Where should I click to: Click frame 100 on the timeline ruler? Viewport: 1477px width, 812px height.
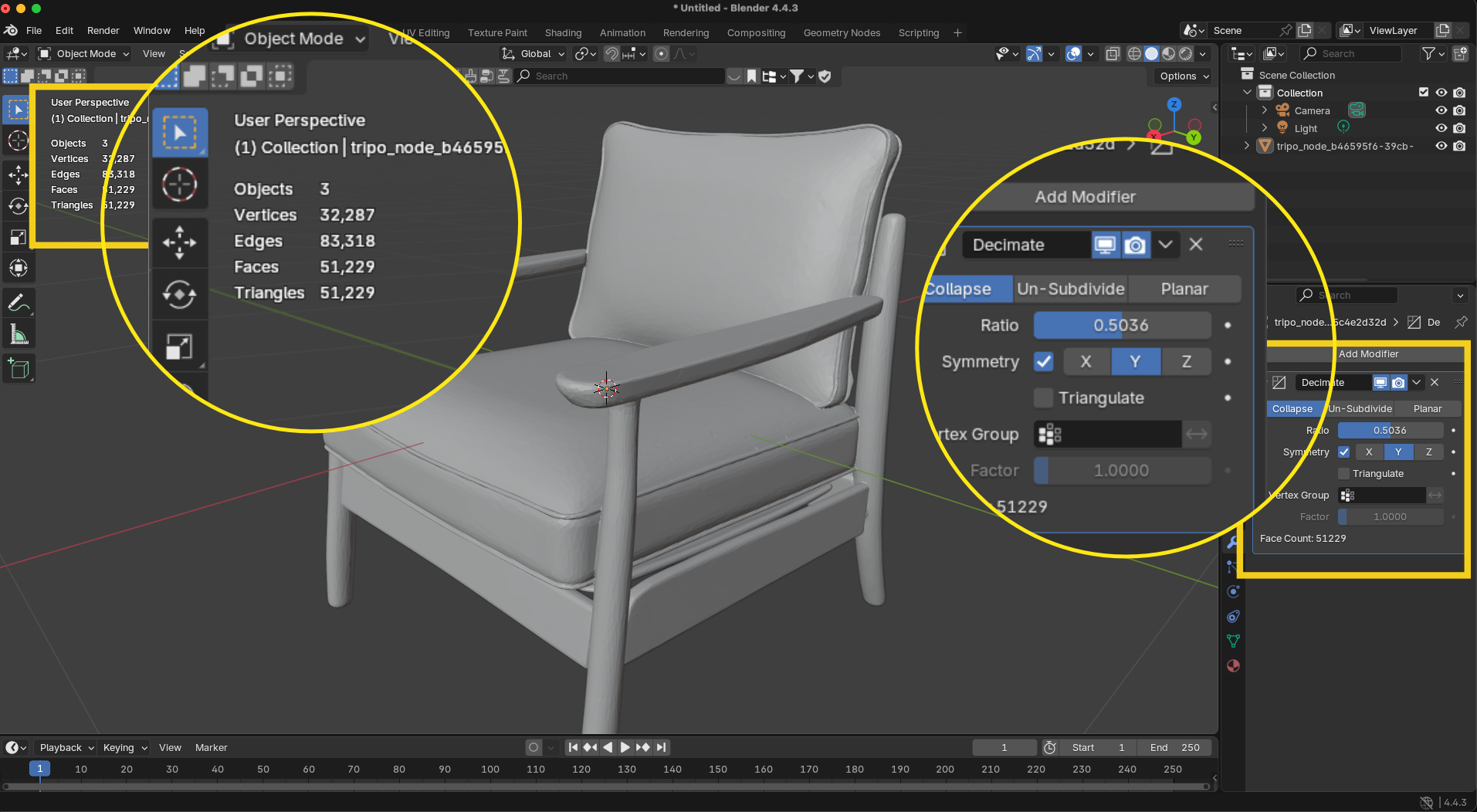tap(490, 770)
